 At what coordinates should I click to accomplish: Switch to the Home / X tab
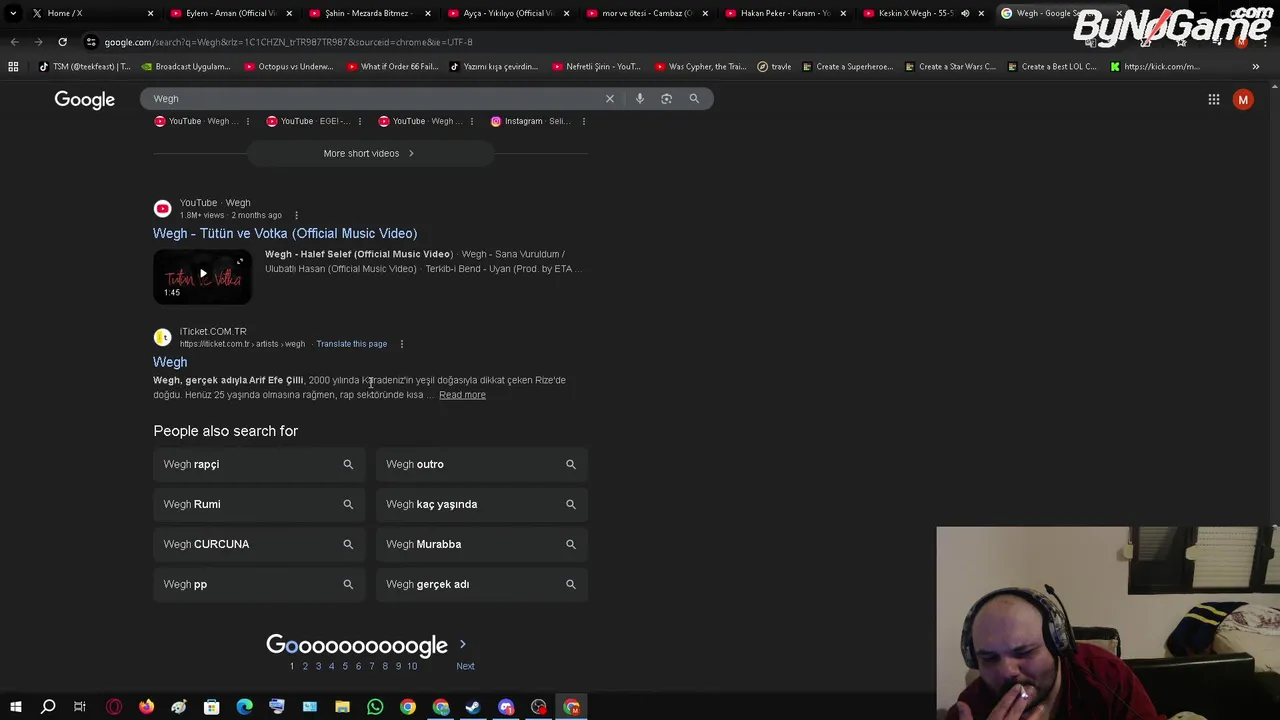click(93, 13)
